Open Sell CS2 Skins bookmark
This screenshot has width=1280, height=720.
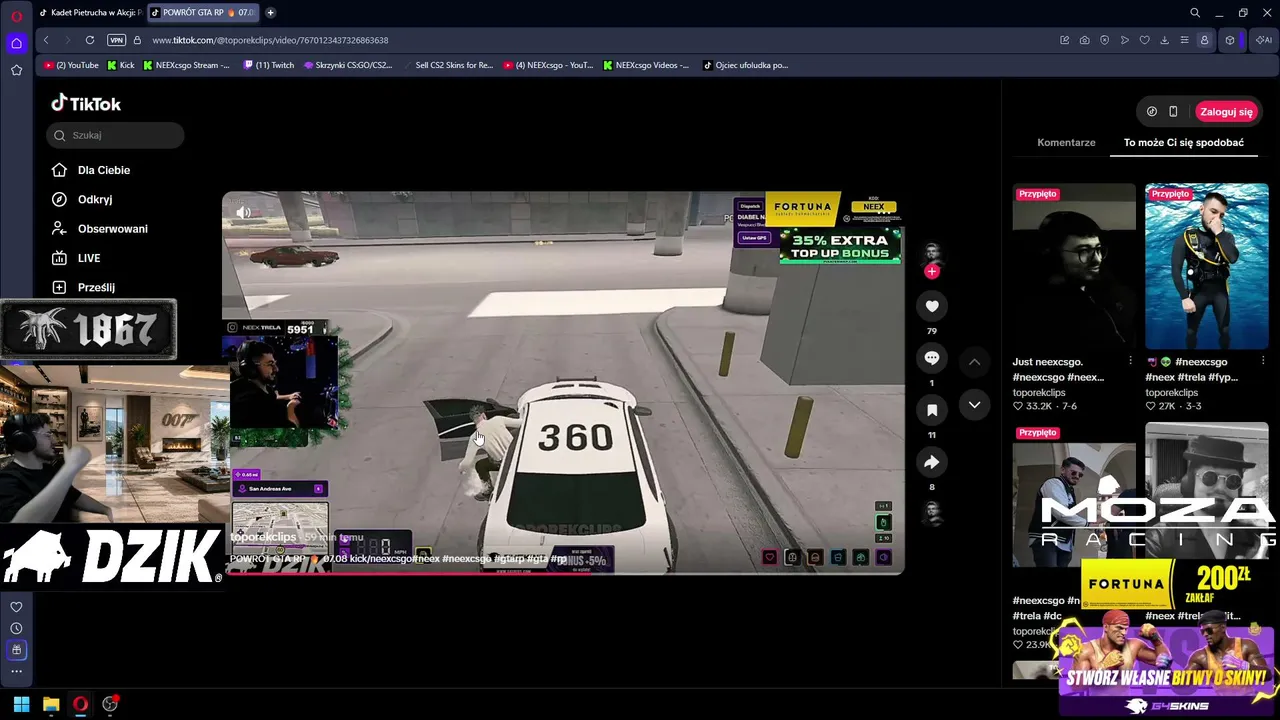pos(448,65)
